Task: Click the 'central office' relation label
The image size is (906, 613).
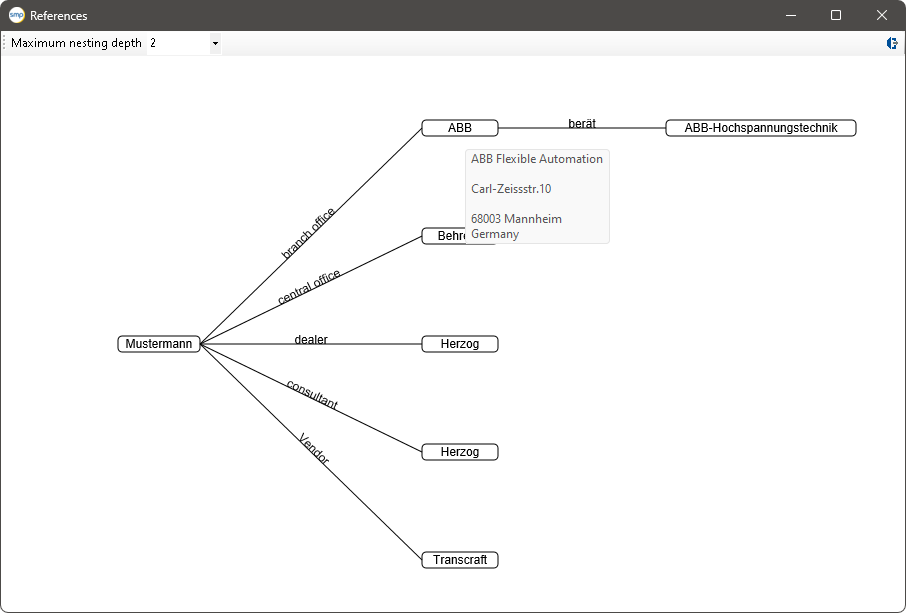Action: (x=309, y=287)
